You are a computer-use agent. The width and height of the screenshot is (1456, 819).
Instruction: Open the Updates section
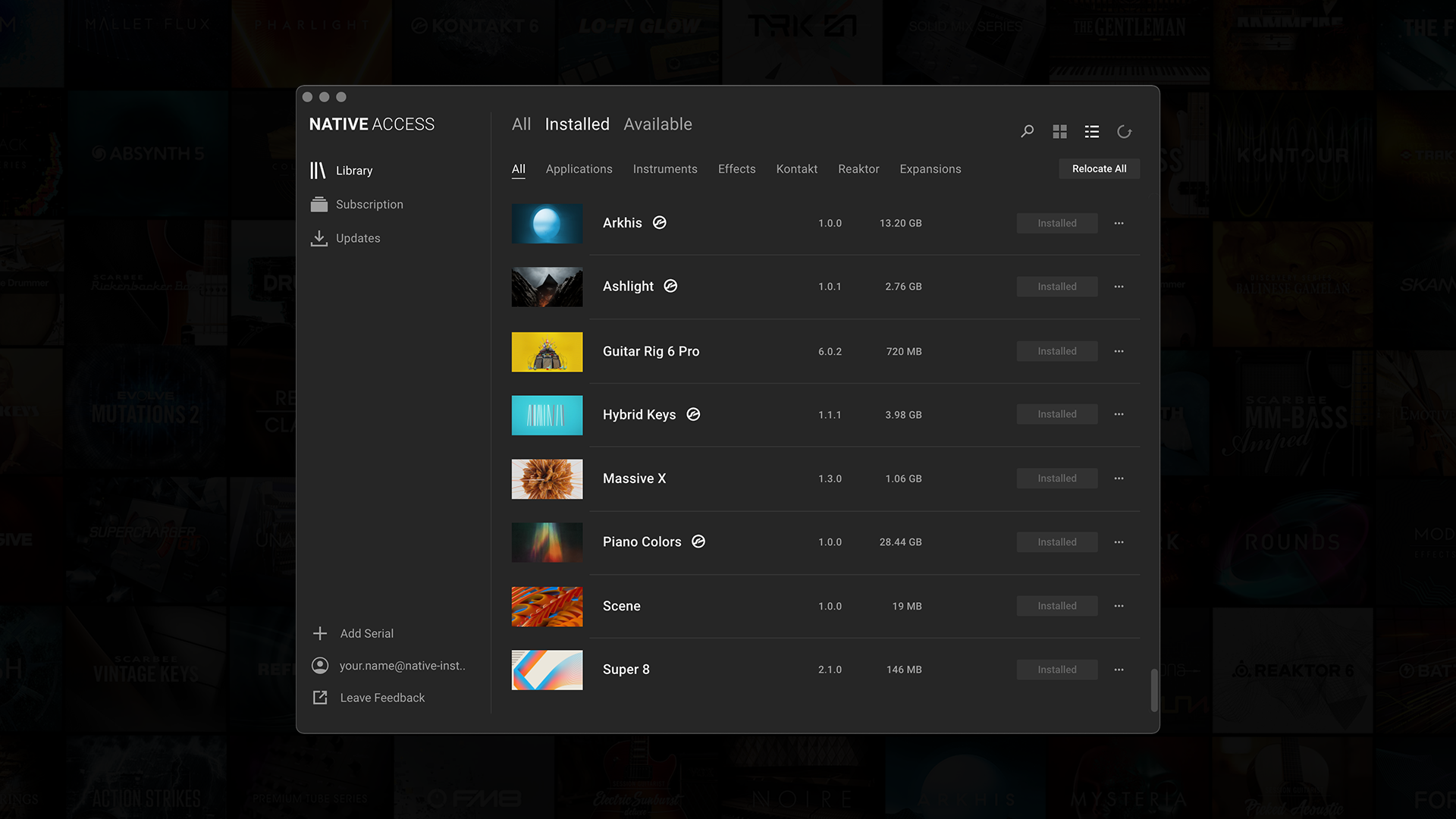pos(358,237)
